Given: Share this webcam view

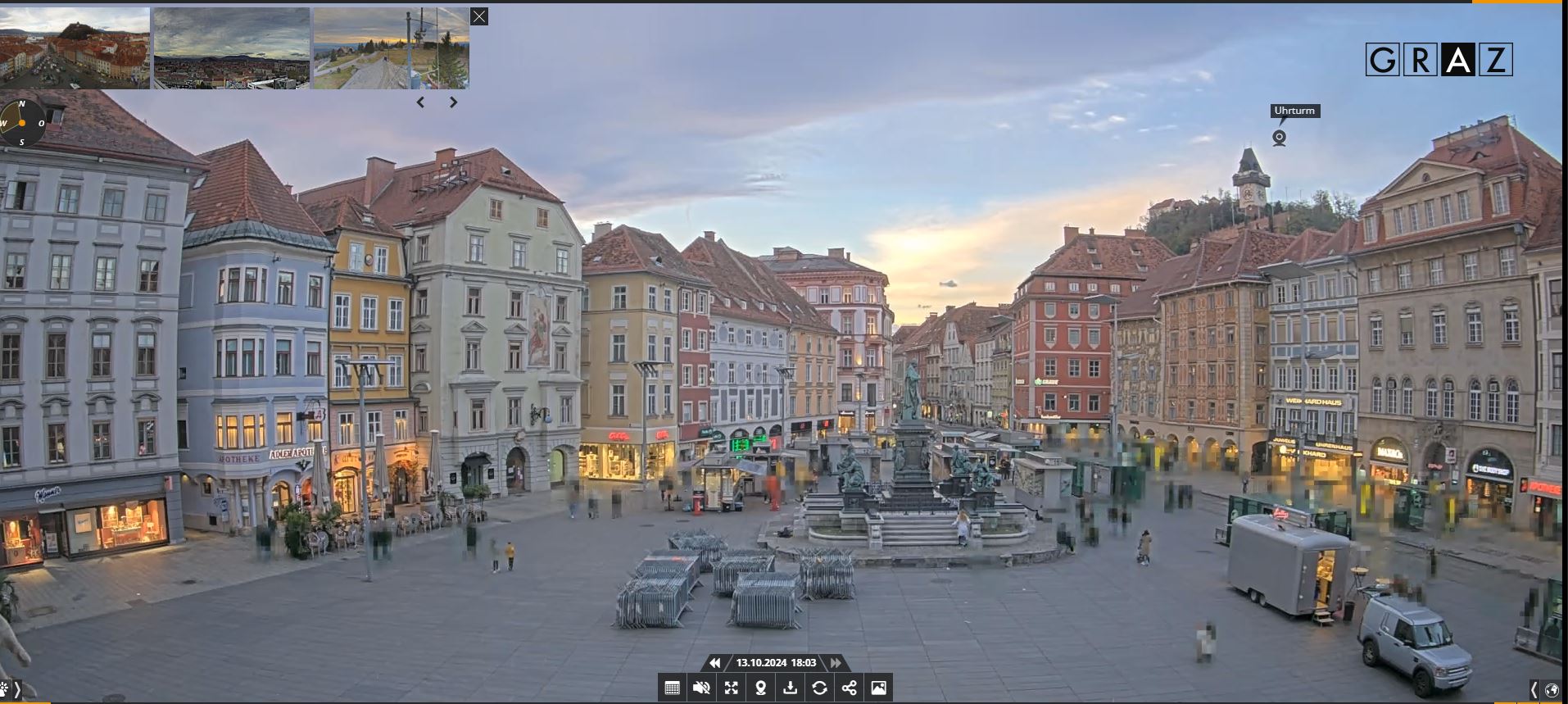Looking at the screenshot, I should 849,688.
